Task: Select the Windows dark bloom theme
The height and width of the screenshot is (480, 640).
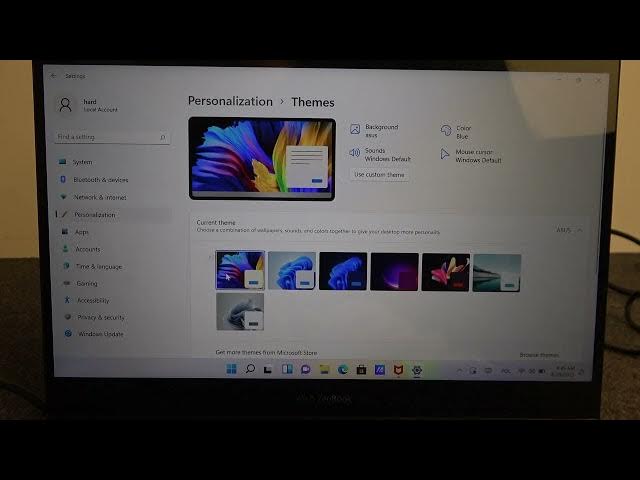Action: 343,271
